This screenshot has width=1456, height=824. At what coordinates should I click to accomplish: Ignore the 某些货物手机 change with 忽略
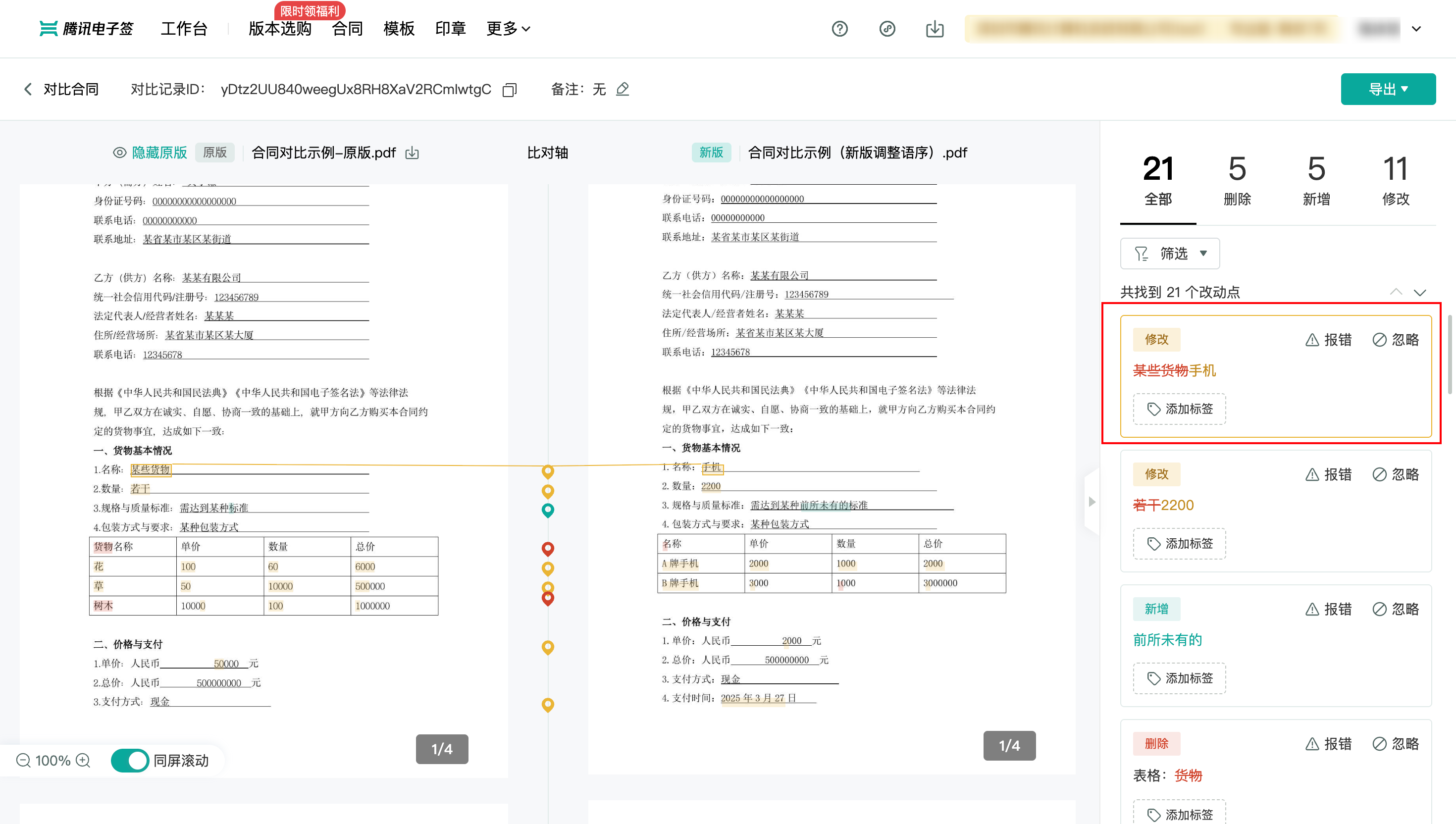[1396, 340]
